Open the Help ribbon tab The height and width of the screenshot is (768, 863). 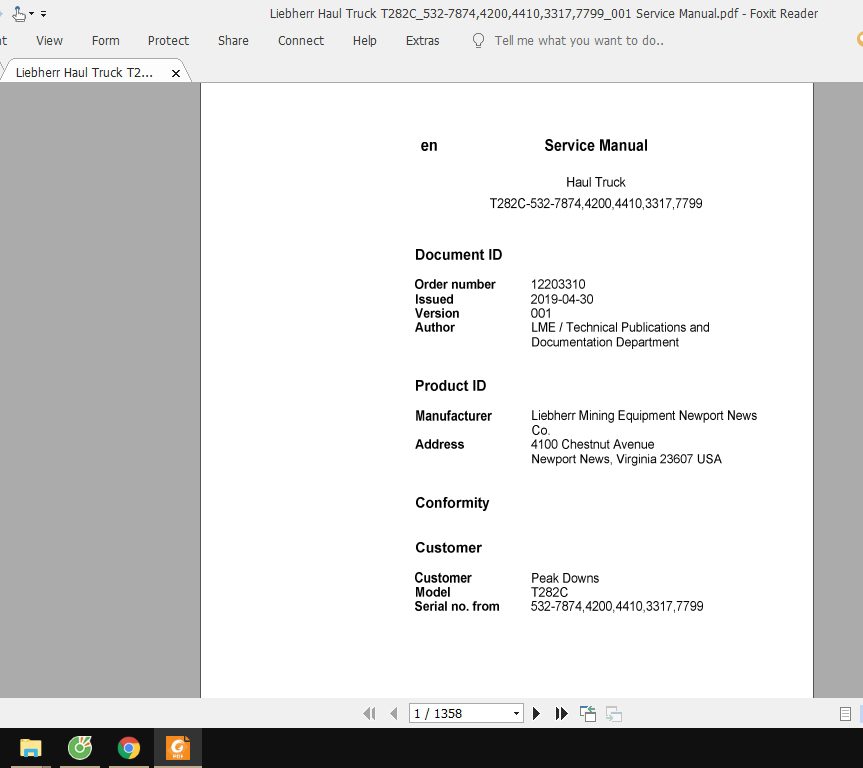(x=365, y=41)
